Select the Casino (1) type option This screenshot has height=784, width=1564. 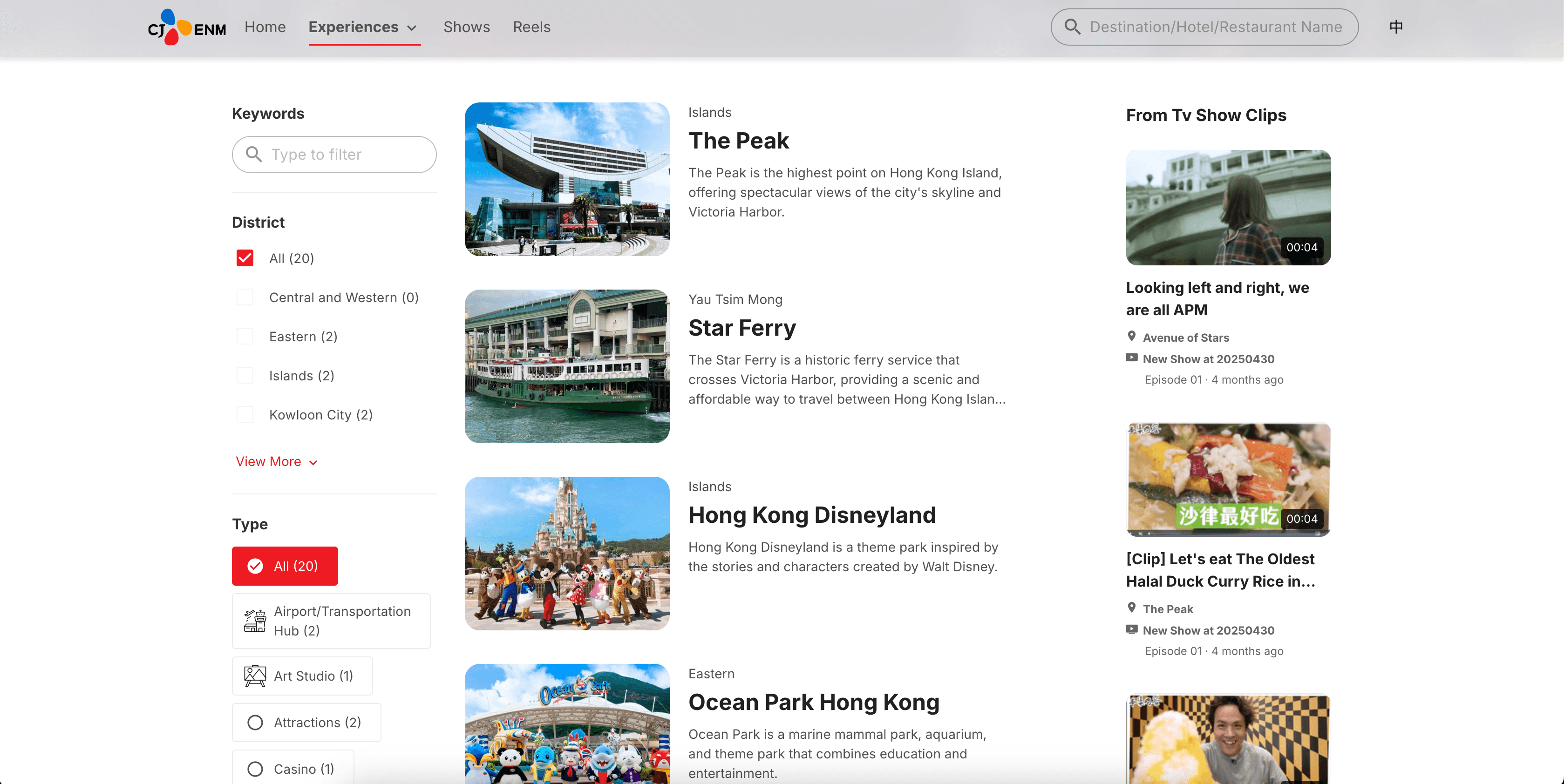click(x=256, y=768)
